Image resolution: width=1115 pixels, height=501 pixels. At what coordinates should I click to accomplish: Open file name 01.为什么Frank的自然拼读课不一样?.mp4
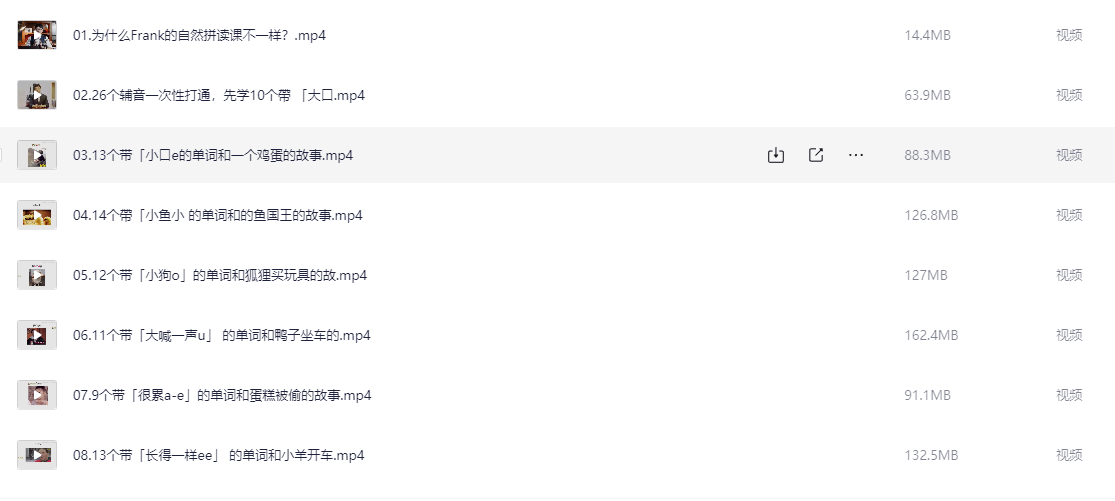[199, 35]
